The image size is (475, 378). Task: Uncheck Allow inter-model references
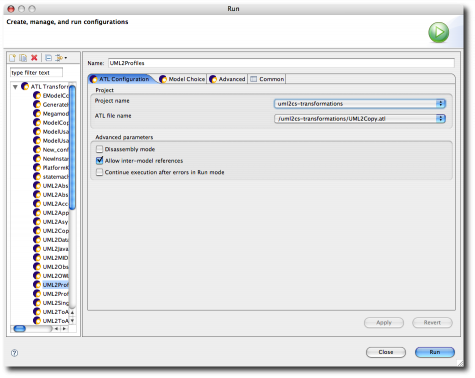tap(99, 161)
